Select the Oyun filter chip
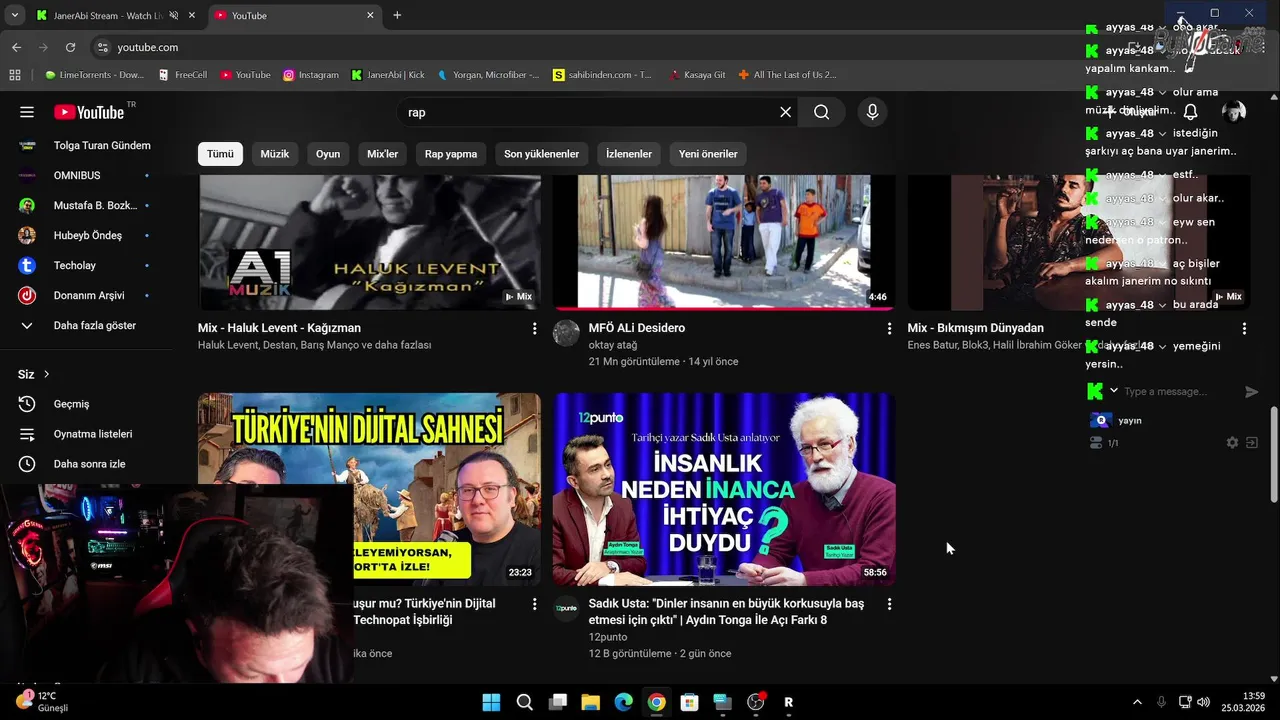1280x720 pixels. pyautogui.click(x=328, y=154)
